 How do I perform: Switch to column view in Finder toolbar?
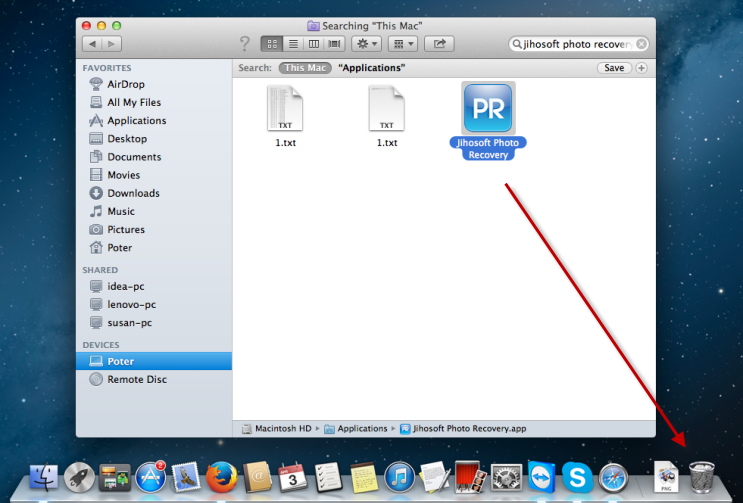pyautogui.click(x=314, y=44)
